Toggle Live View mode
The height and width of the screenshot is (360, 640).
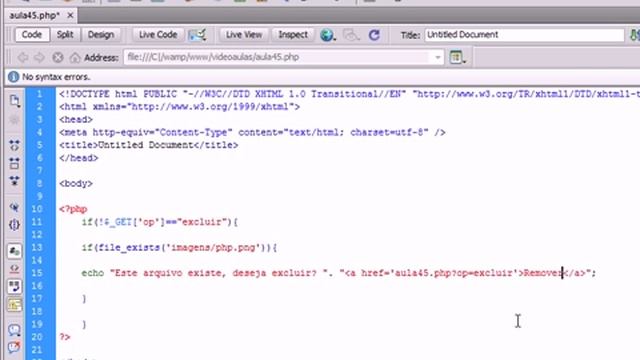(x=244, y=35)
